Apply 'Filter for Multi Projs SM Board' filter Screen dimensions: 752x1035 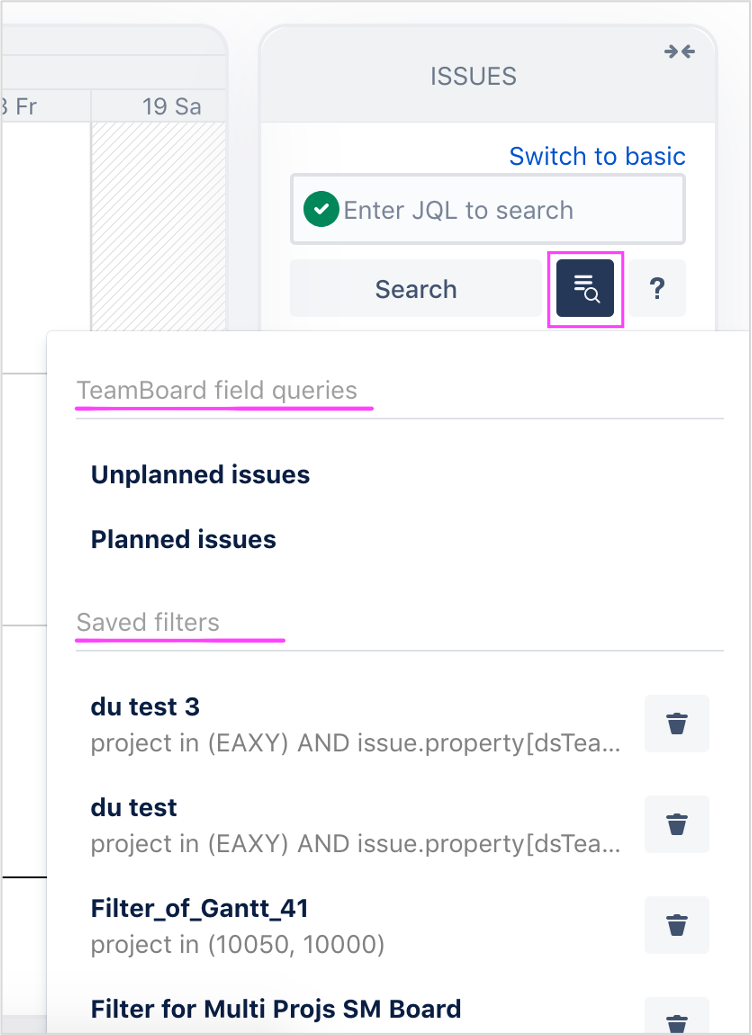(x=275, y=1009)
